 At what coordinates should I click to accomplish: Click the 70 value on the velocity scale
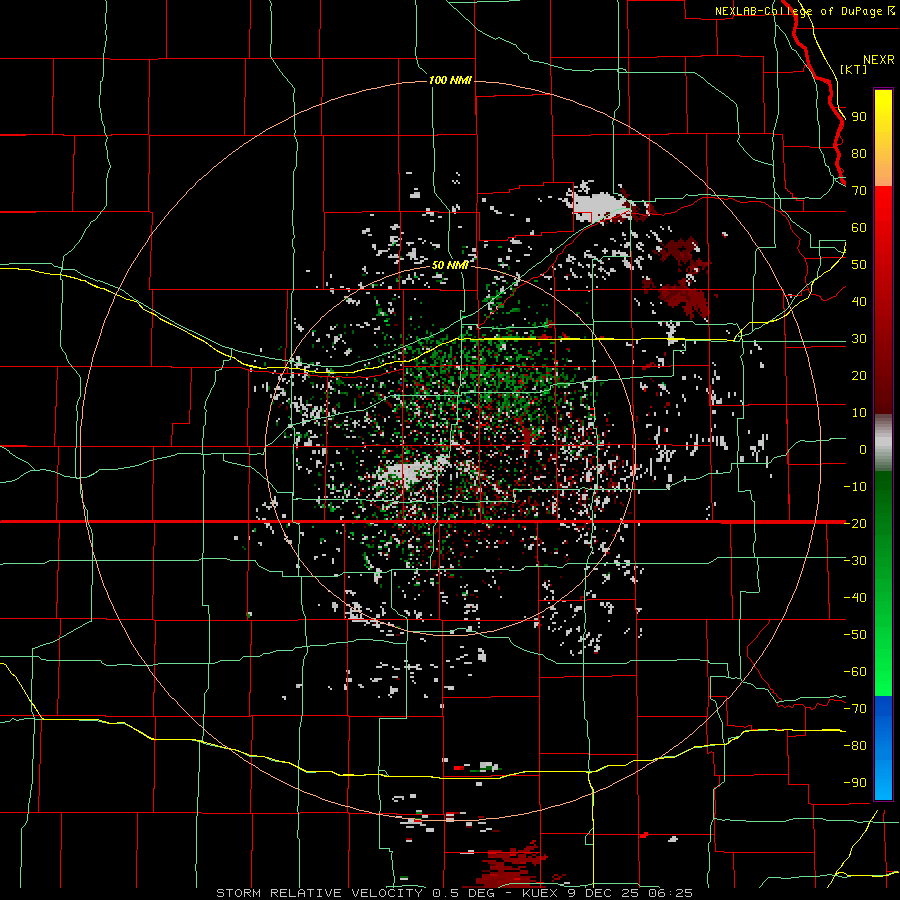(x=859, y=191)
